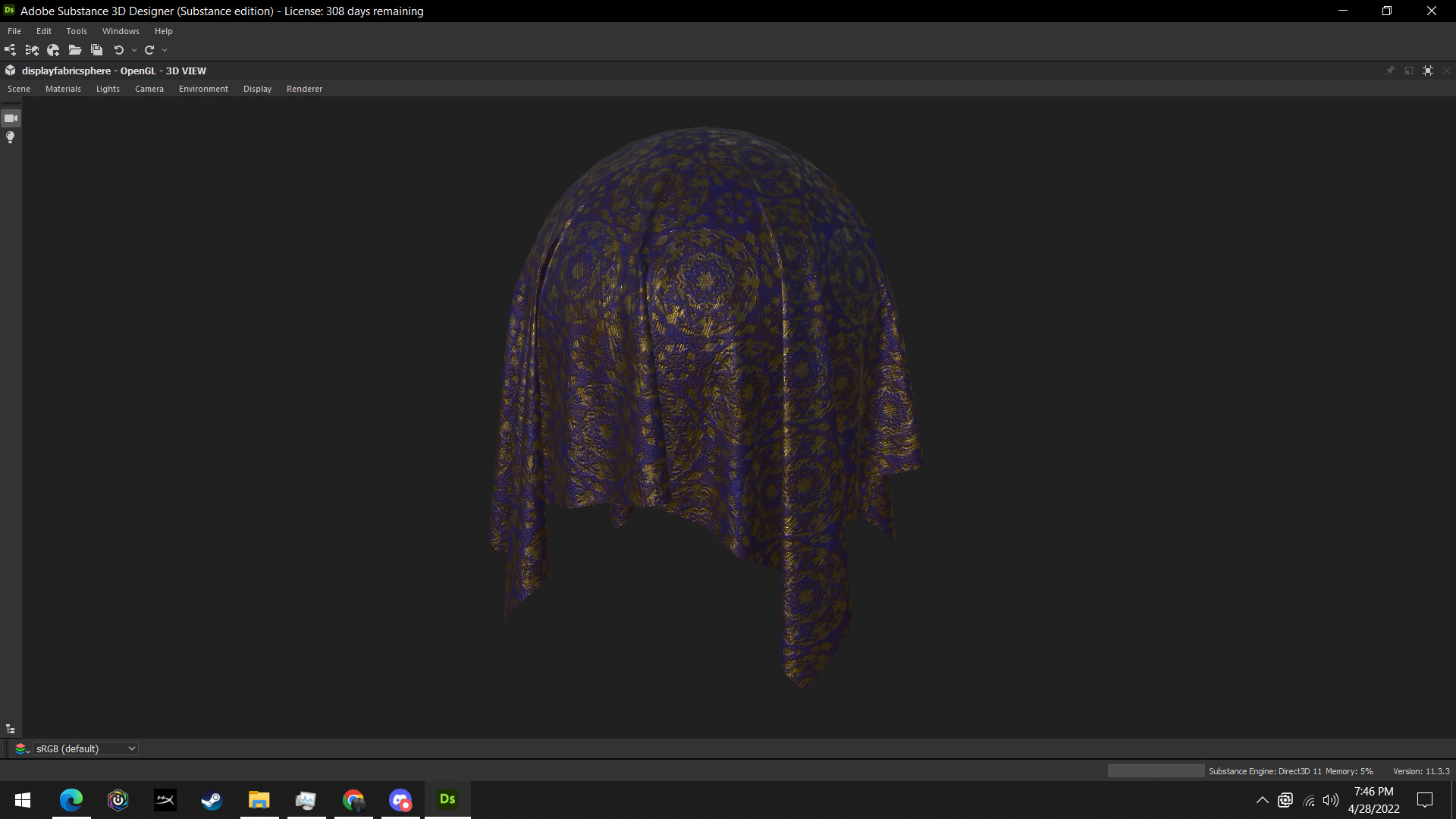
Task: Open the Display menu in 3D View
Action: pos(257,89)
